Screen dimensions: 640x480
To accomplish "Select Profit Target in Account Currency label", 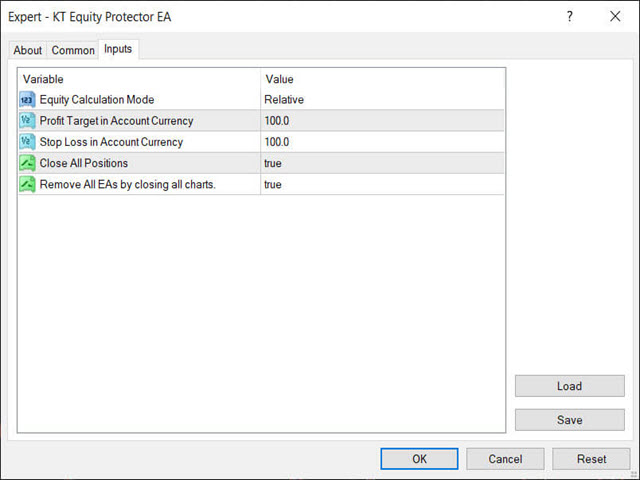I will (116, 121).
